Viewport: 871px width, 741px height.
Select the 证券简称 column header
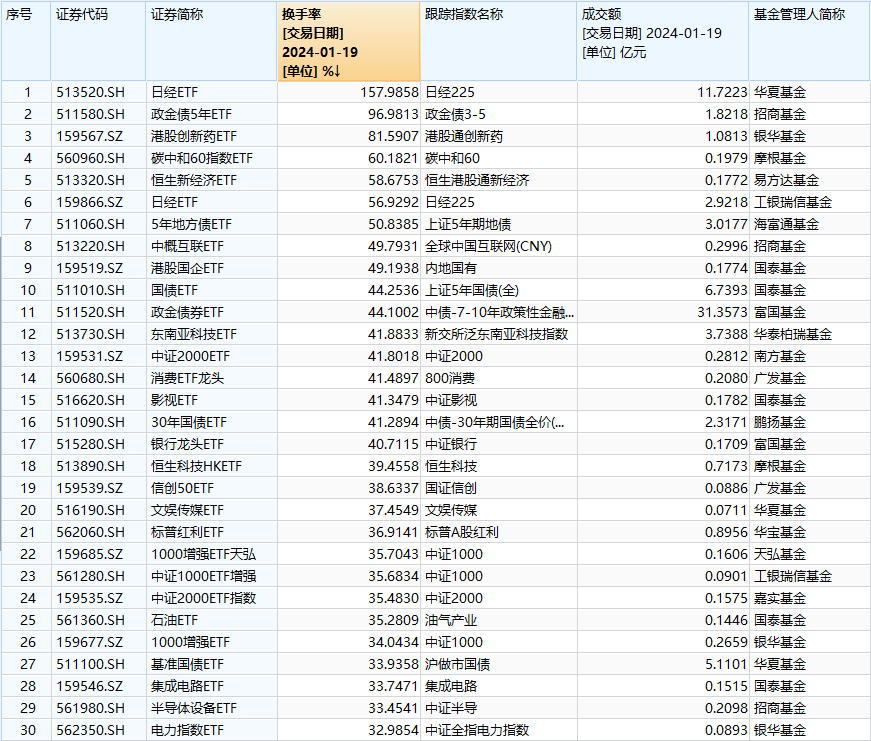click(x=176, y=15)
